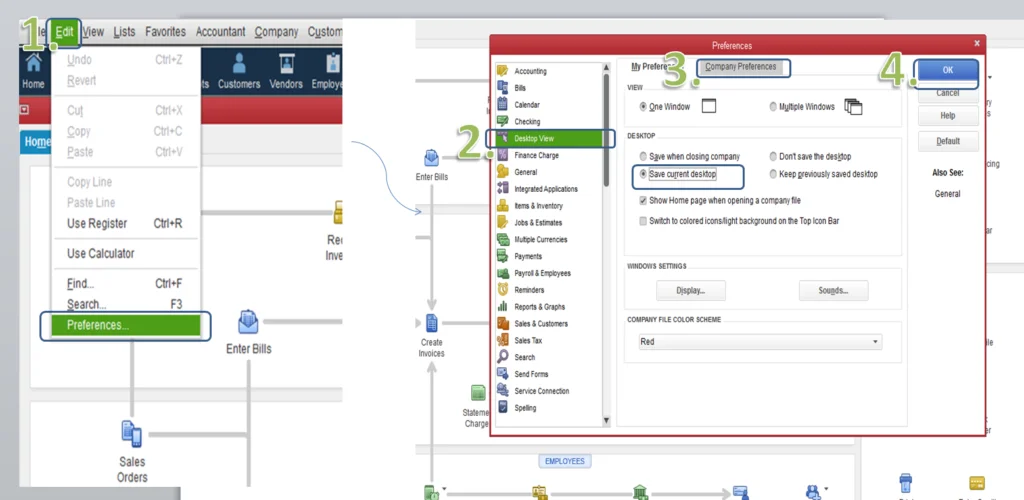Open the Favorites menu
This screenshot has width=1024, height=500.
(165, 32)
